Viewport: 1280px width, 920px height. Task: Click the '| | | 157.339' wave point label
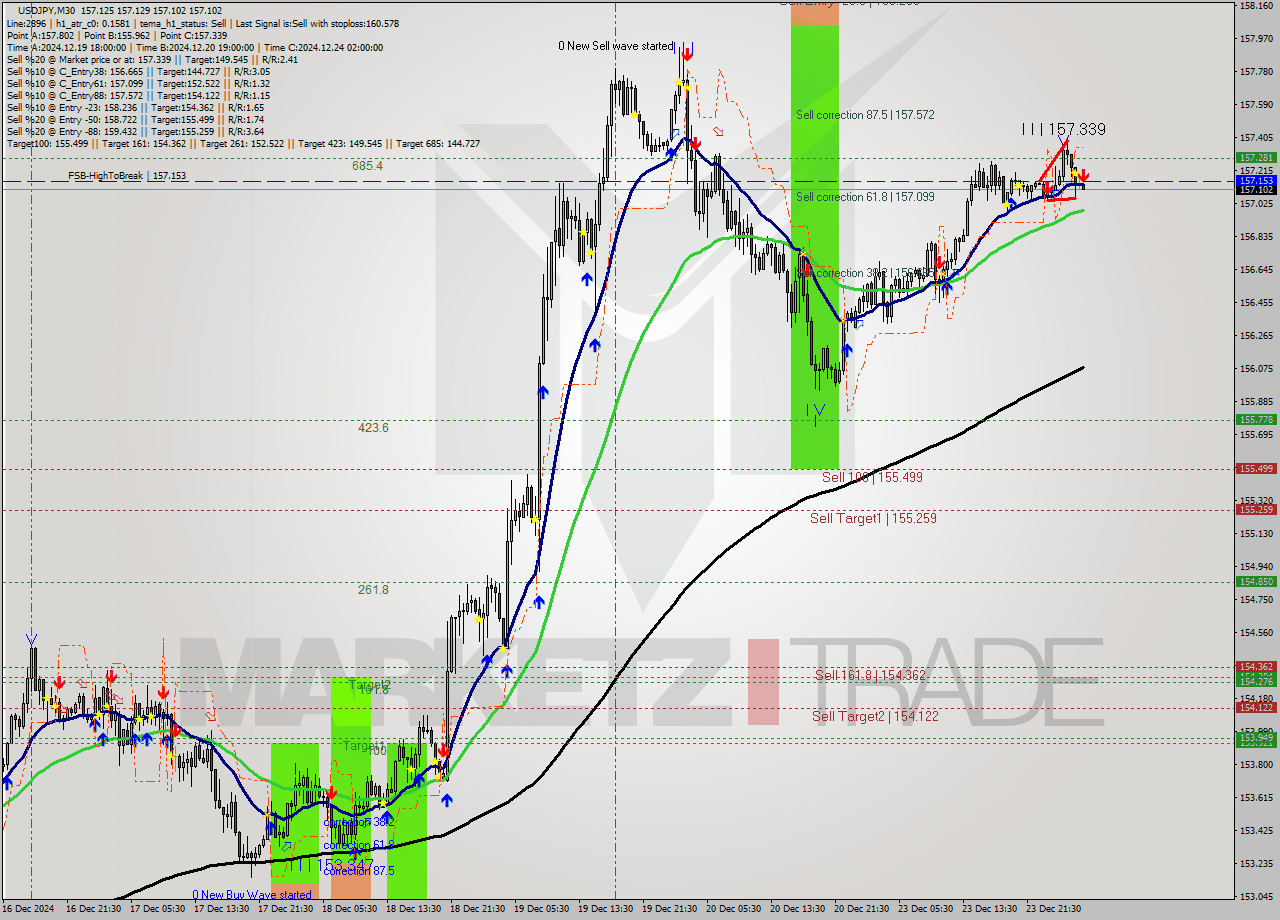pos(1063,130)
